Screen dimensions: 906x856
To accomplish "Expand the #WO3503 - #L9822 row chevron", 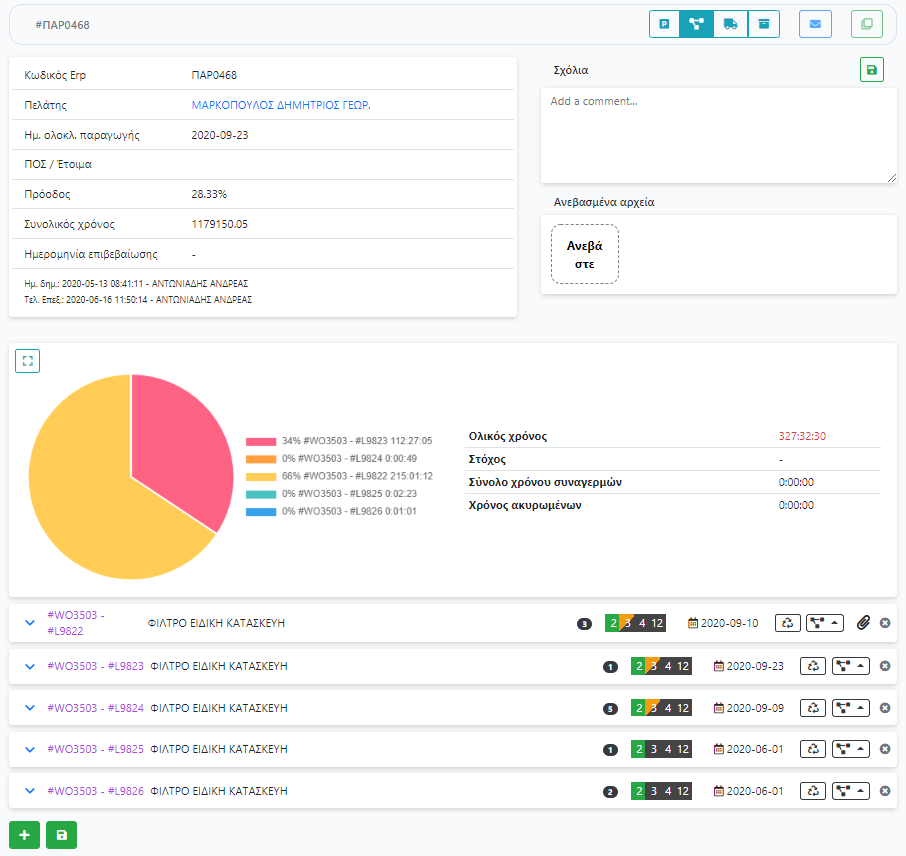I will (30, 623).
